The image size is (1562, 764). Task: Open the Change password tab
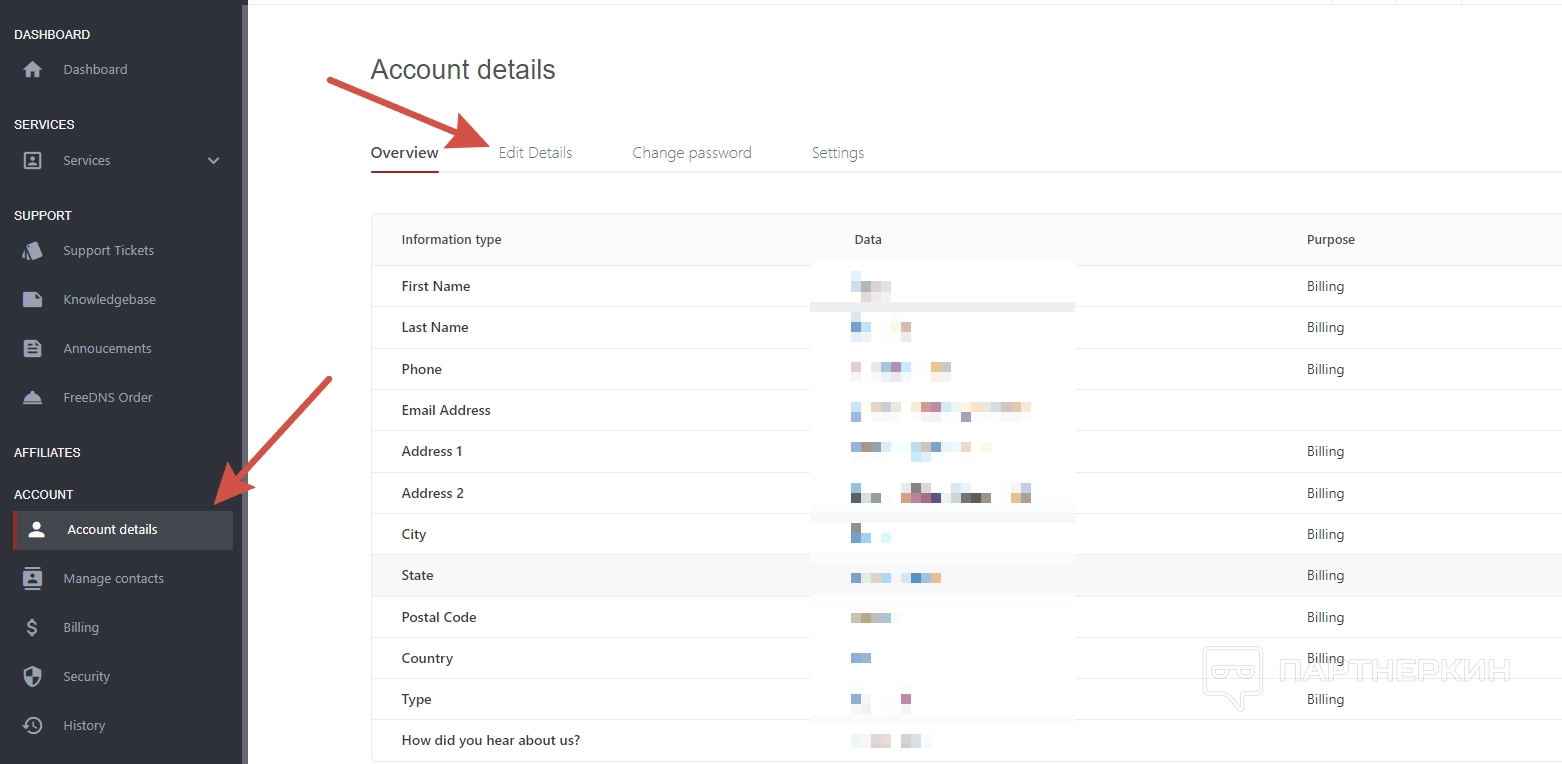click(692, 153)
